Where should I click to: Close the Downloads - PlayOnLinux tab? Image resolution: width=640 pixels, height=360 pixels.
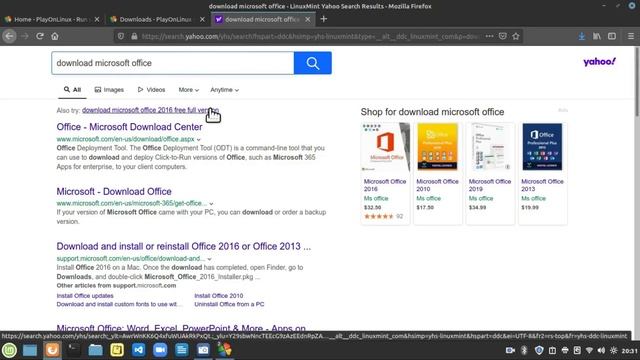pyautogui.click(x=202, y=19)
